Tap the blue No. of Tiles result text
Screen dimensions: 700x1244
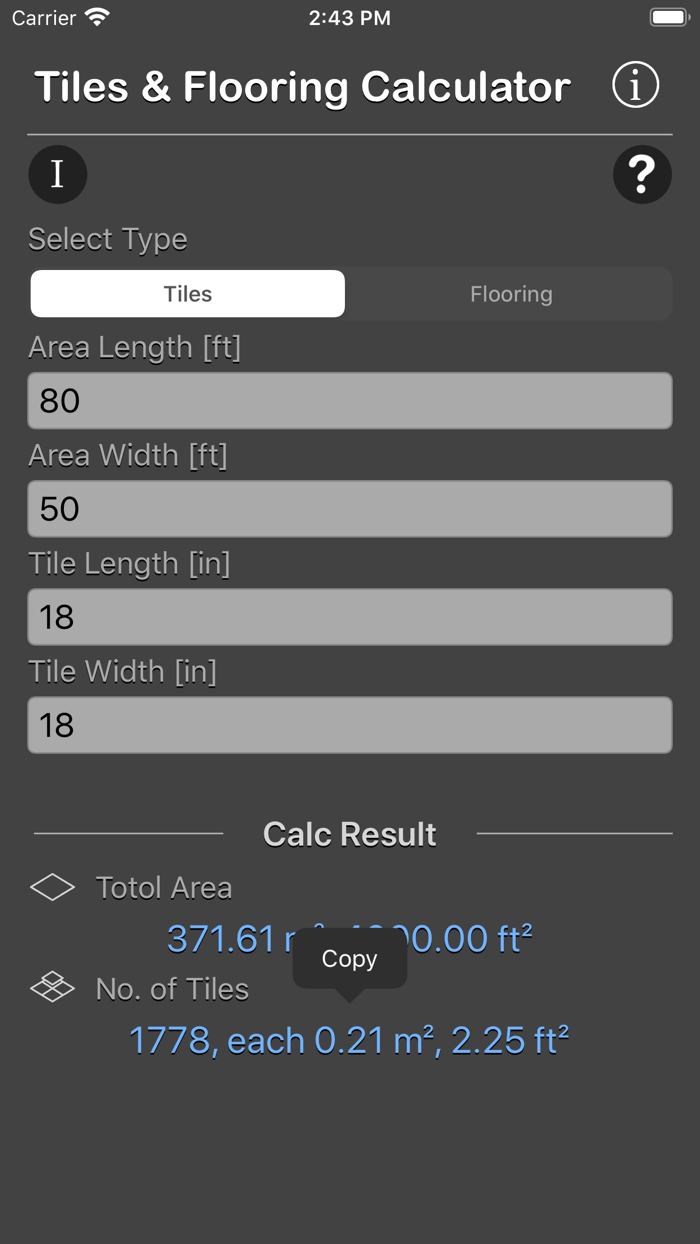click(x=350, y=1040)
